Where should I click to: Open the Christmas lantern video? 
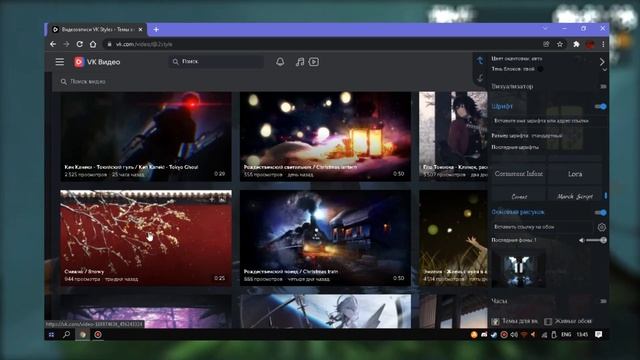click(325, 136)
